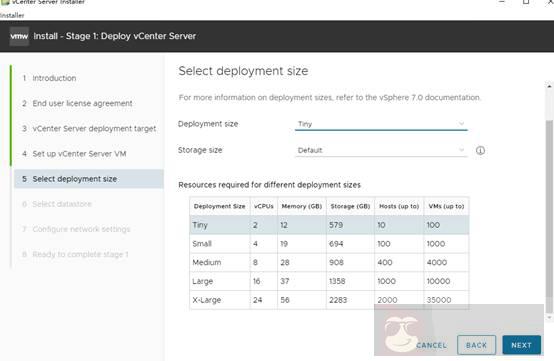Select step 5 Select deployment size
Viewport: 554px width, 361px height.
click(89, 179)
